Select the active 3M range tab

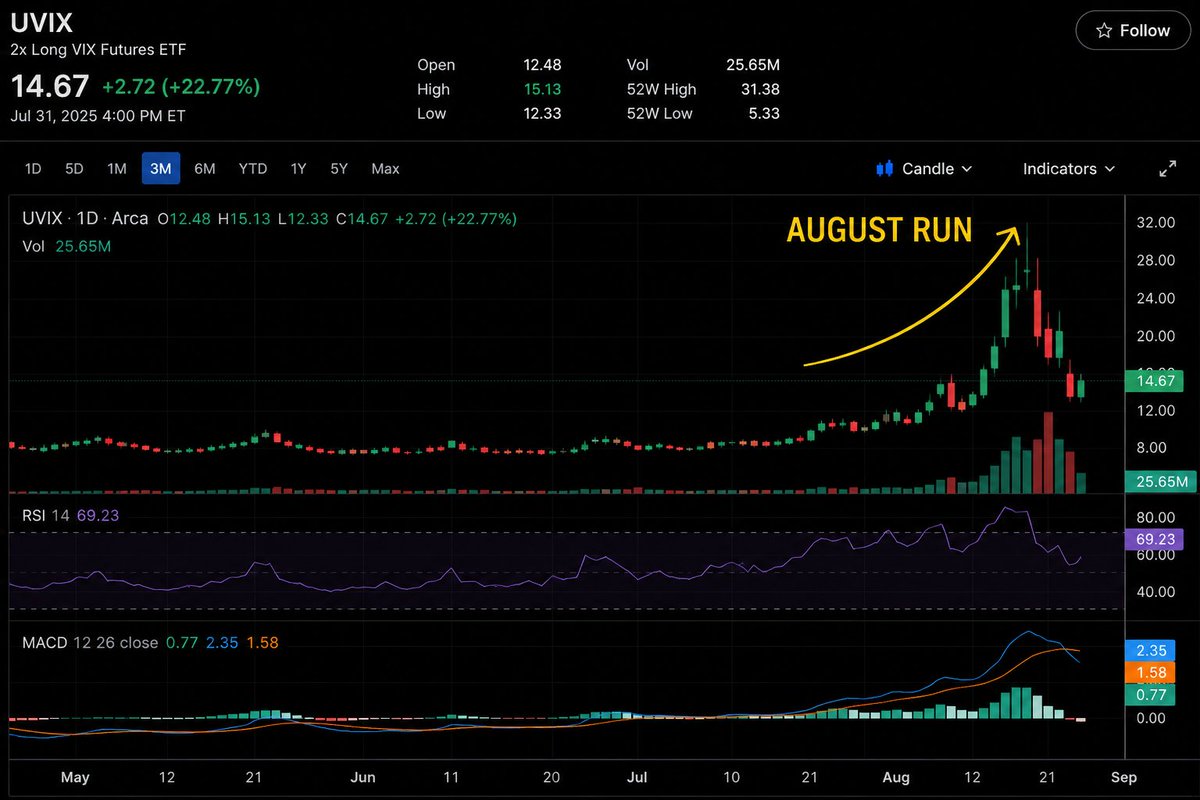point(160,169)
